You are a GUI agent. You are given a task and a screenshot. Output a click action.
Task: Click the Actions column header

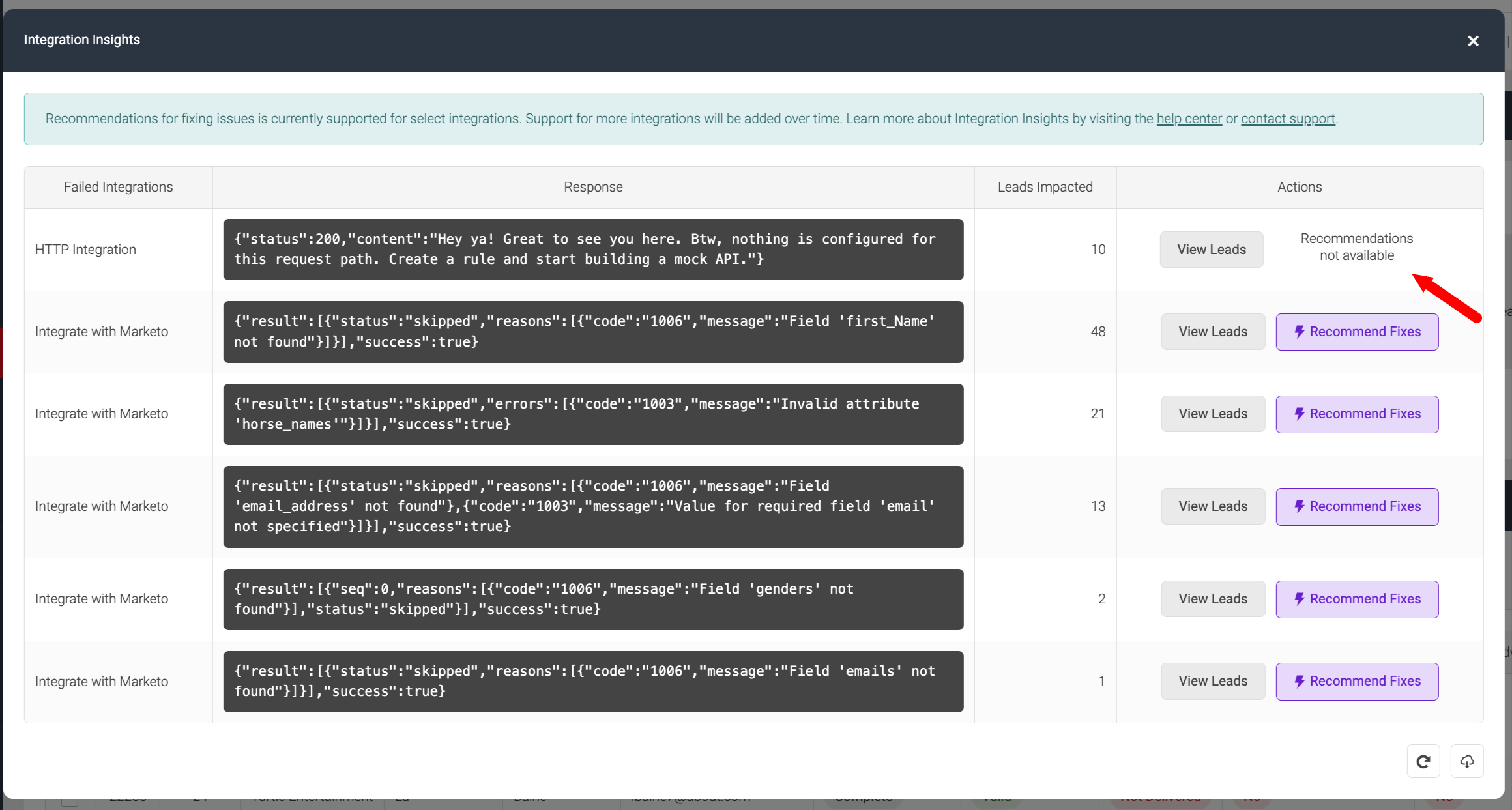click(x=1300, y=187)
